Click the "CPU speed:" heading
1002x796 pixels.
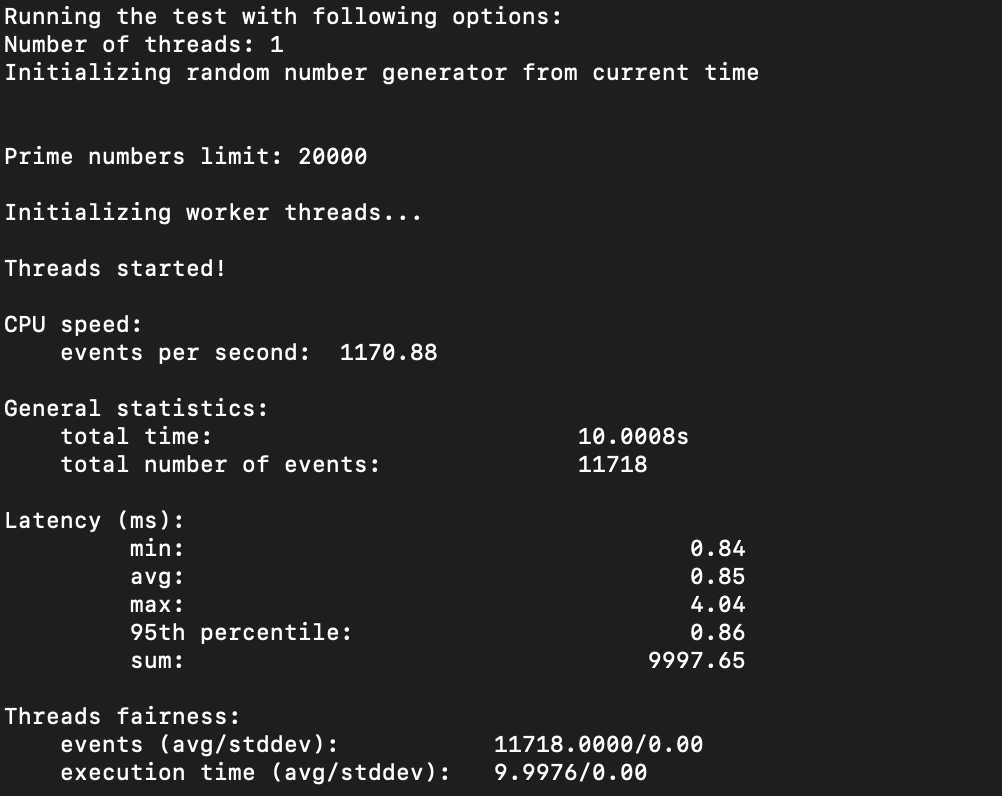pos(73,325)
